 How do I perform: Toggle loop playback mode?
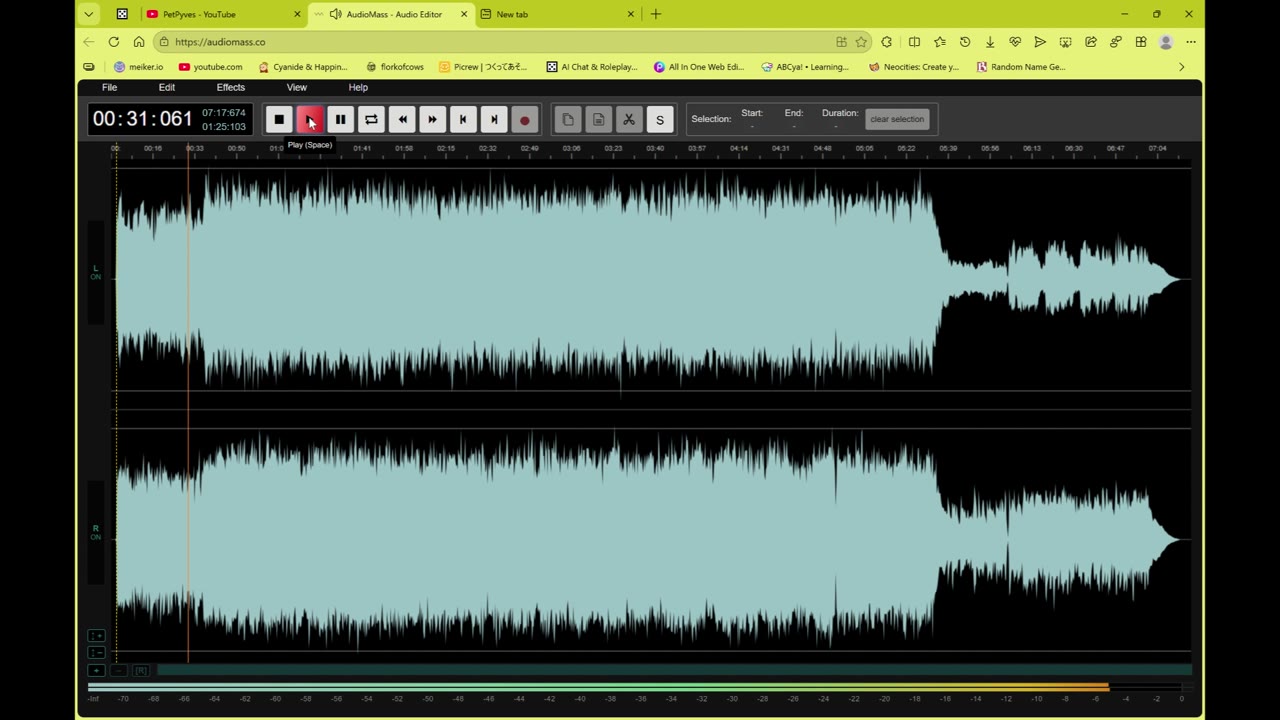tap(371, 120)
